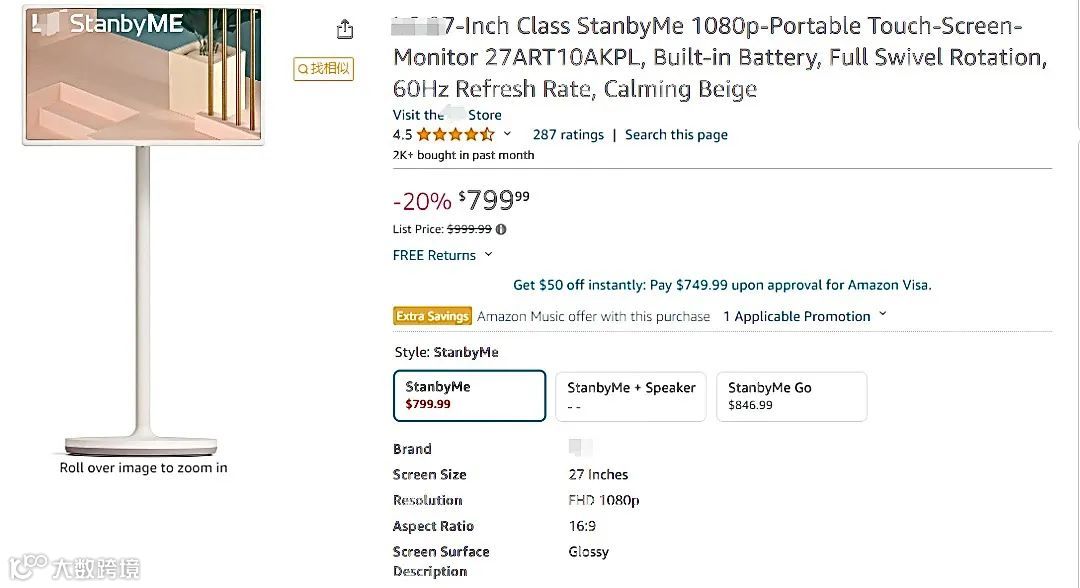Choose the StanbyMe + Speaker style

(631, 396)
